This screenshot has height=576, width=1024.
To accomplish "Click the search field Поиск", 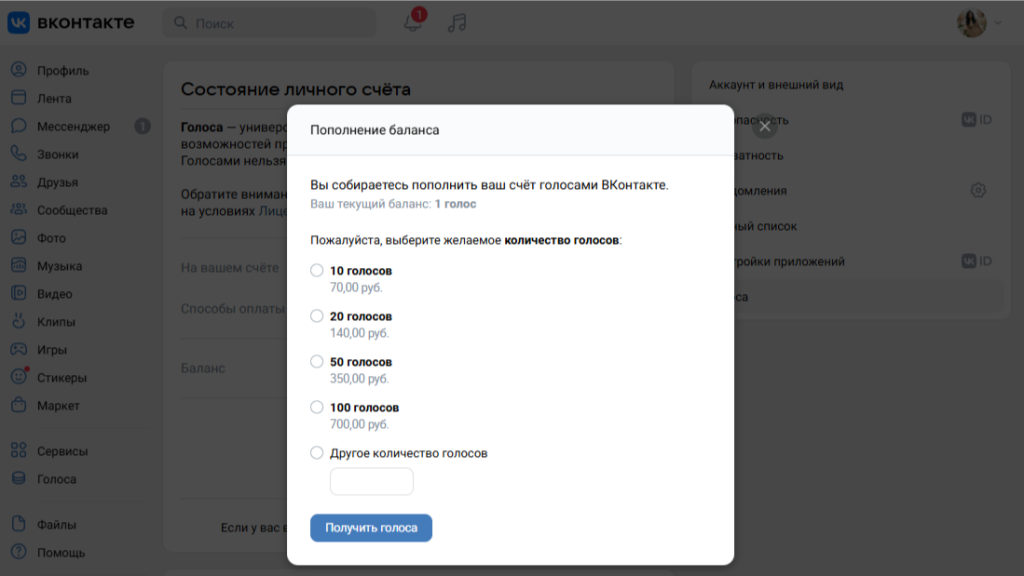I will [269, 24].
